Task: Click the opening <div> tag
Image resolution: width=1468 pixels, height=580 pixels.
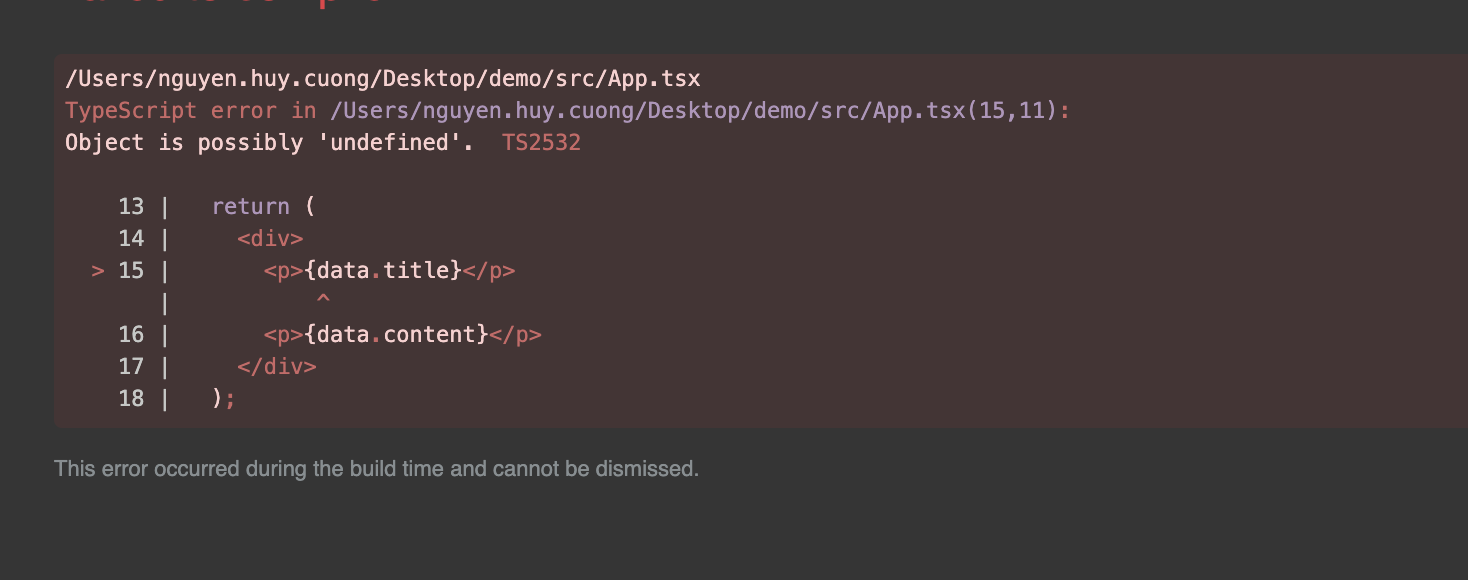Action: (270, 238)
